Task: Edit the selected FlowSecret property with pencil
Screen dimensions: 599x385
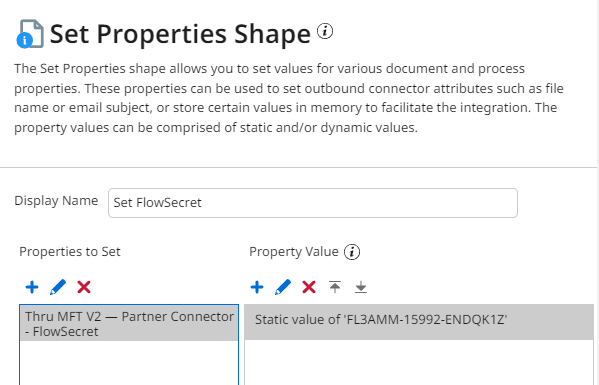Action: (x=58, y=287)
